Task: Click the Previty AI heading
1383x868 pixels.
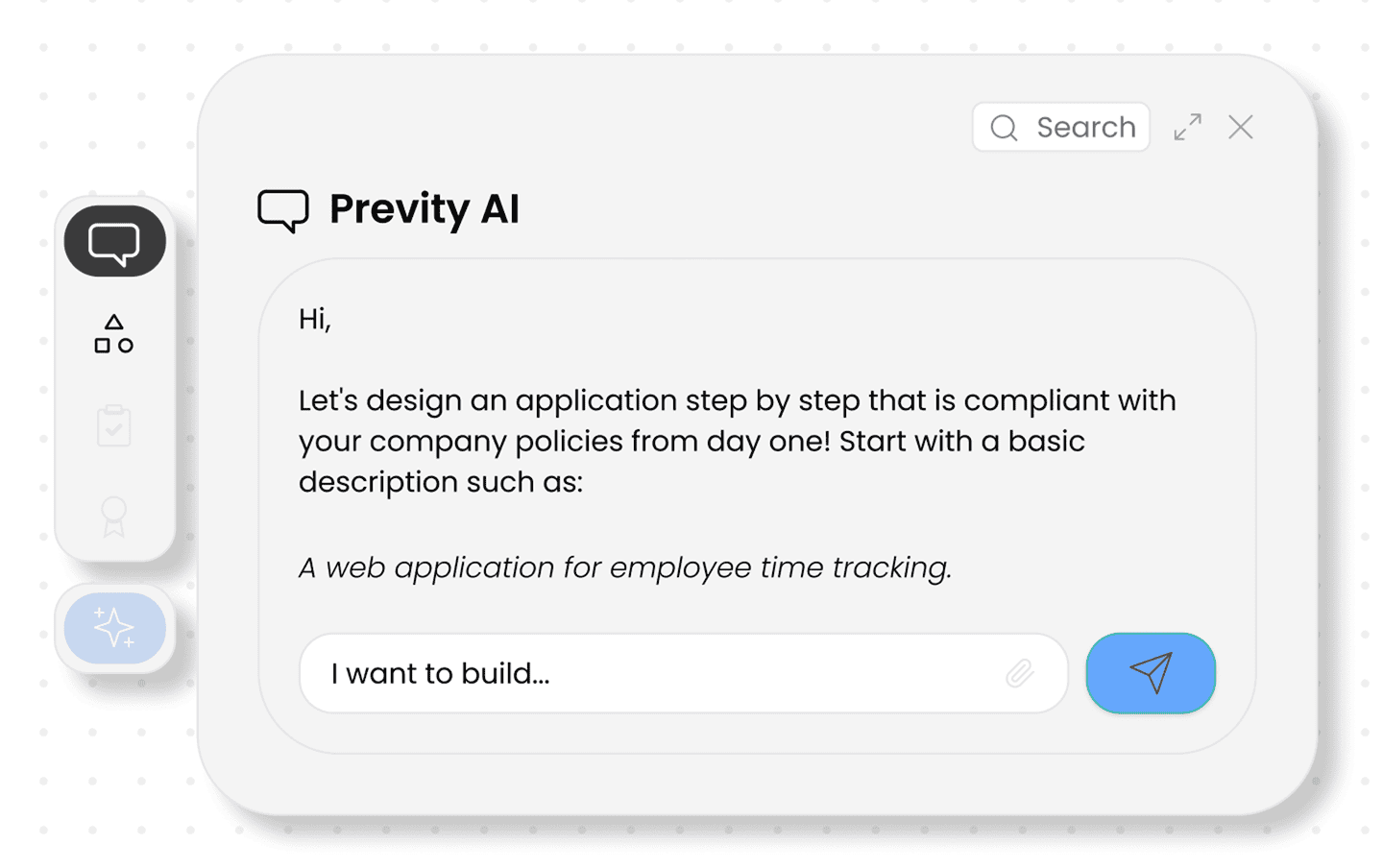Action: pyautogui.click(x=425, y=209)
